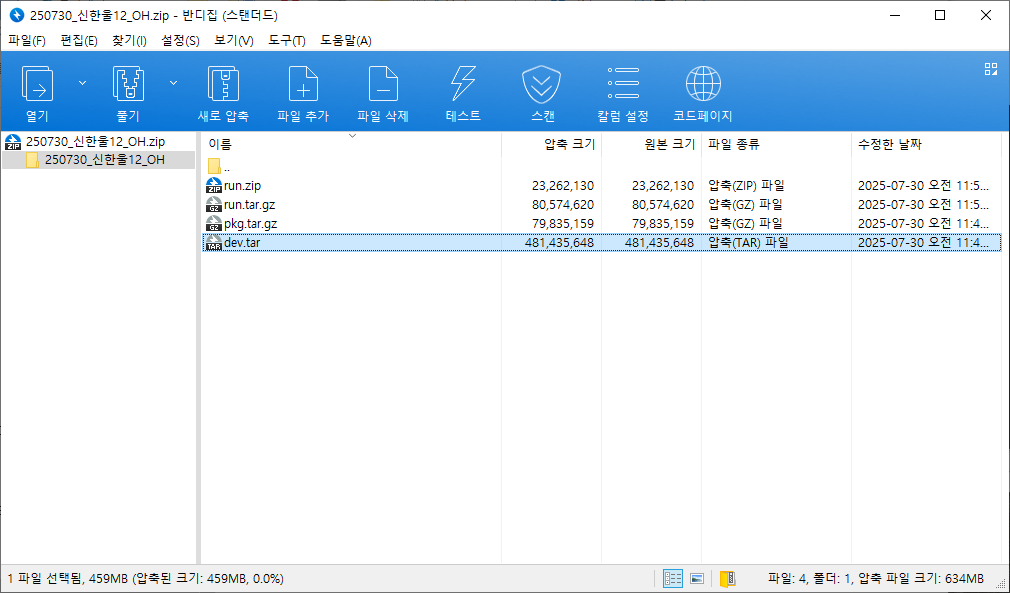Sort by 수정한 날짜 column header
The width and height of the screenshot is (1010, 593).
pos(889,144)
